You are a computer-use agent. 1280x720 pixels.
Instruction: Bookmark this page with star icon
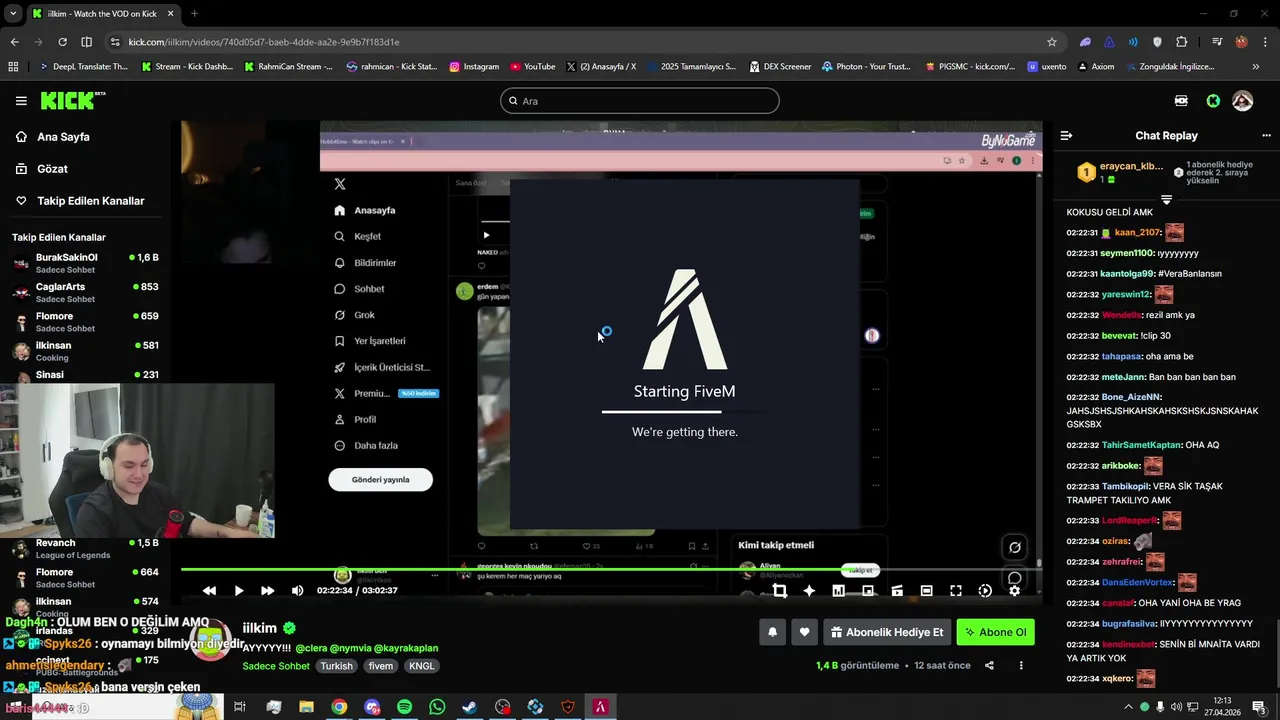(1052, 42)
